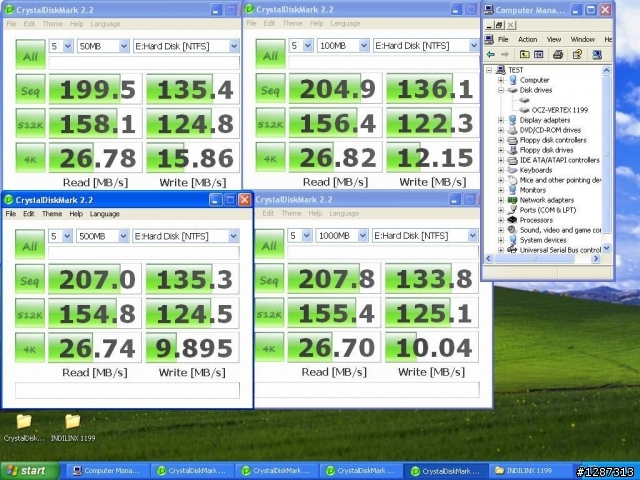Image resolution: width=640 pixels, height=480 pixels.
Task: Open File menu in the 500MB CrystalDiskMark window
Action: (11, 214)
